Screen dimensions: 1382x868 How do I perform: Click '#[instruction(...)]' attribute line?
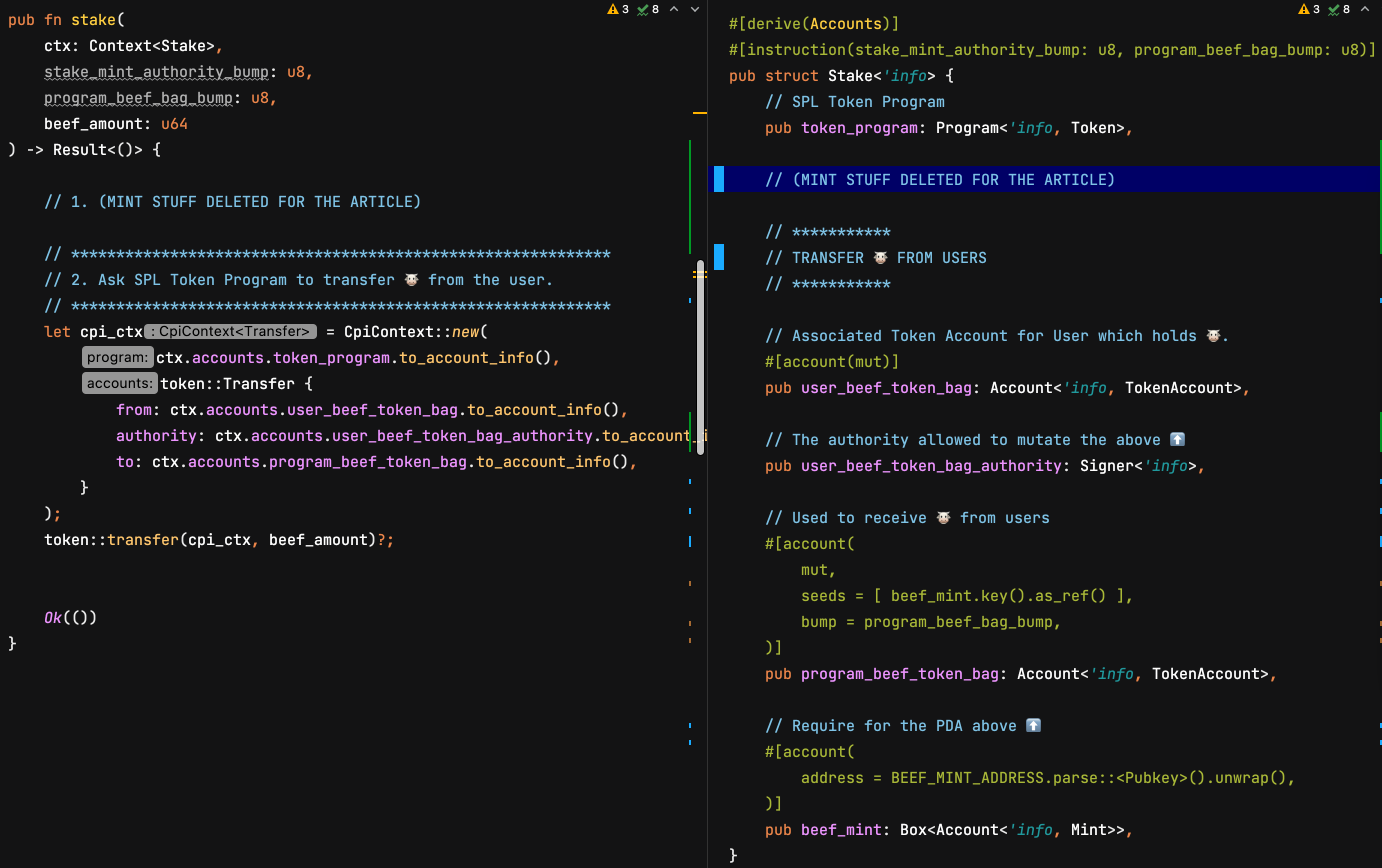pyautogui.click(x=1052, y=50)
